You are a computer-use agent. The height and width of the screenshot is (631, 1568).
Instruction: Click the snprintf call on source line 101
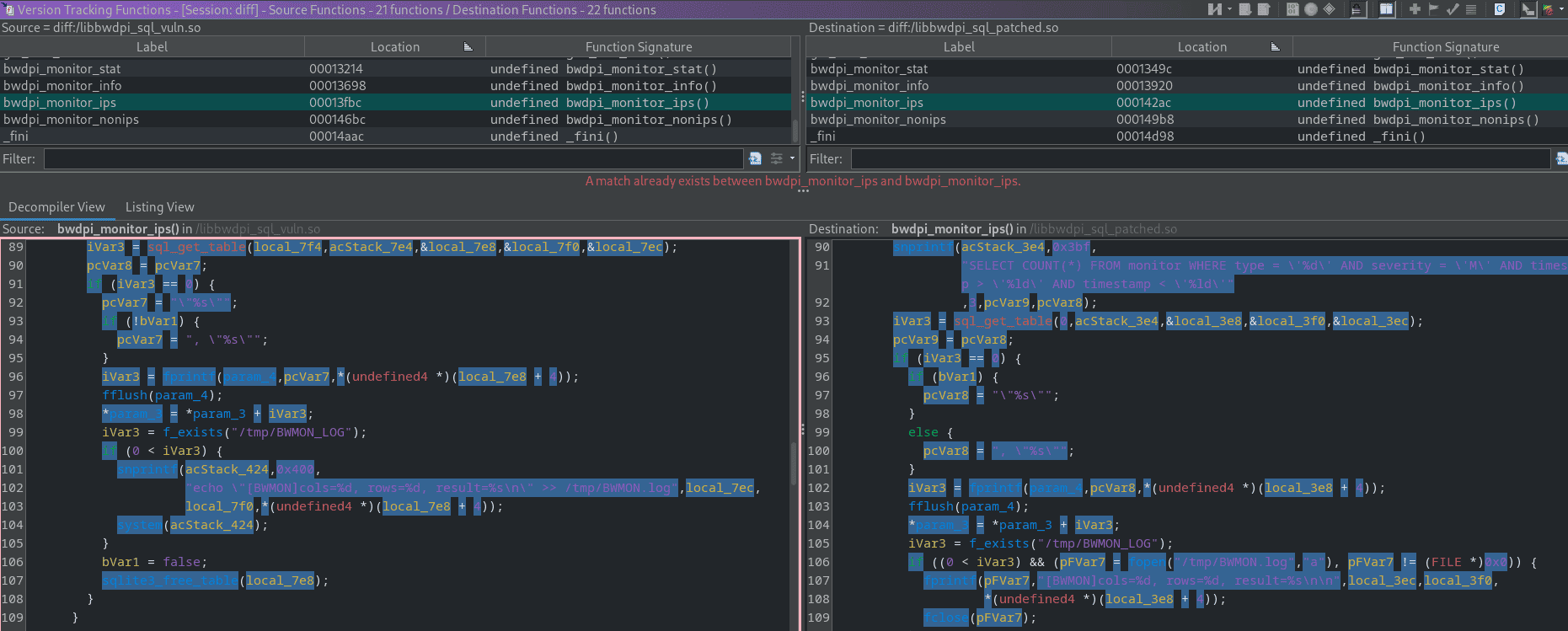(147, 469)
